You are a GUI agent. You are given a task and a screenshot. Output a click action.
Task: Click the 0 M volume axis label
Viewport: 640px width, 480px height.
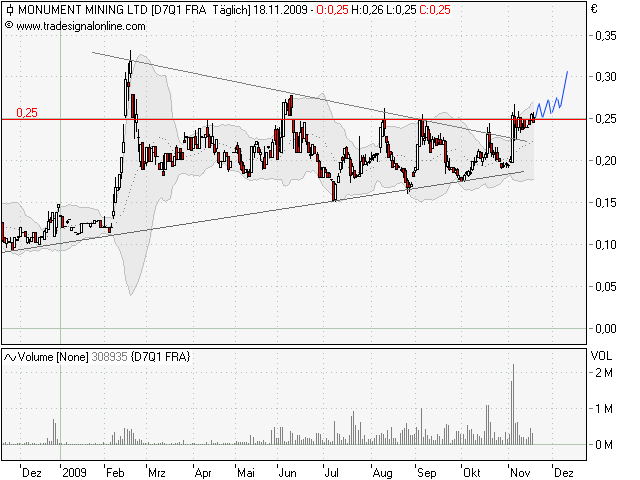604,445
